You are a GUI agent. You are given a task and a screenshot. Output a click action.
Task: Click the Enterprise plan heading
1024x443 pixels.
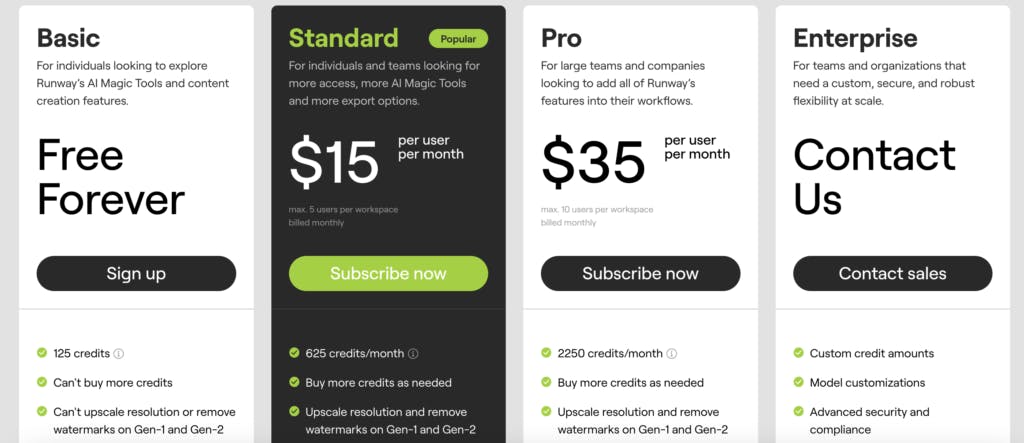pyautogui.click(x=855, y=38)
